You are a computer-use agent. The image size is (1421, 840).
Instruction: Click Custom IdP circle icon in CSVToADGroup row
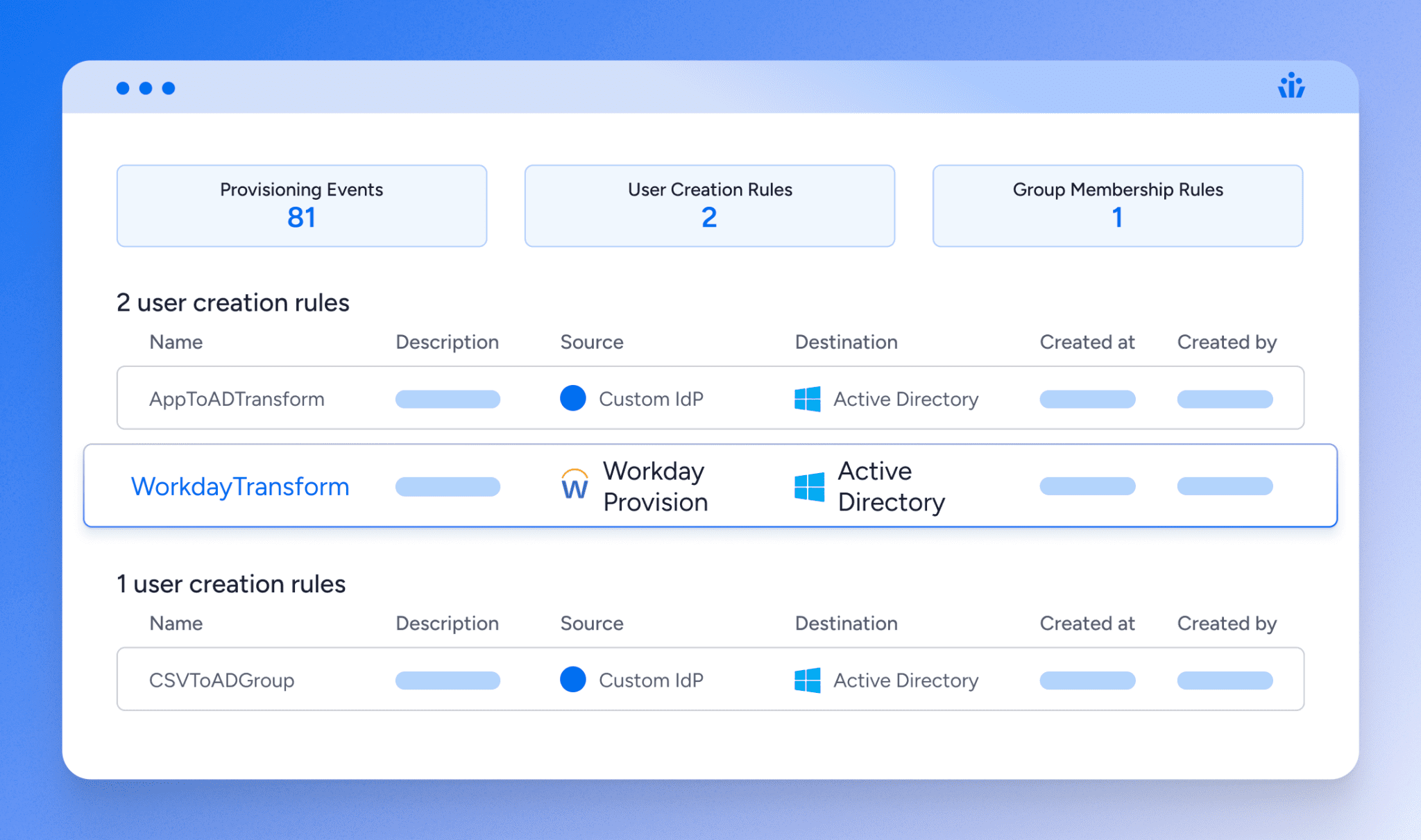point(573,679)
